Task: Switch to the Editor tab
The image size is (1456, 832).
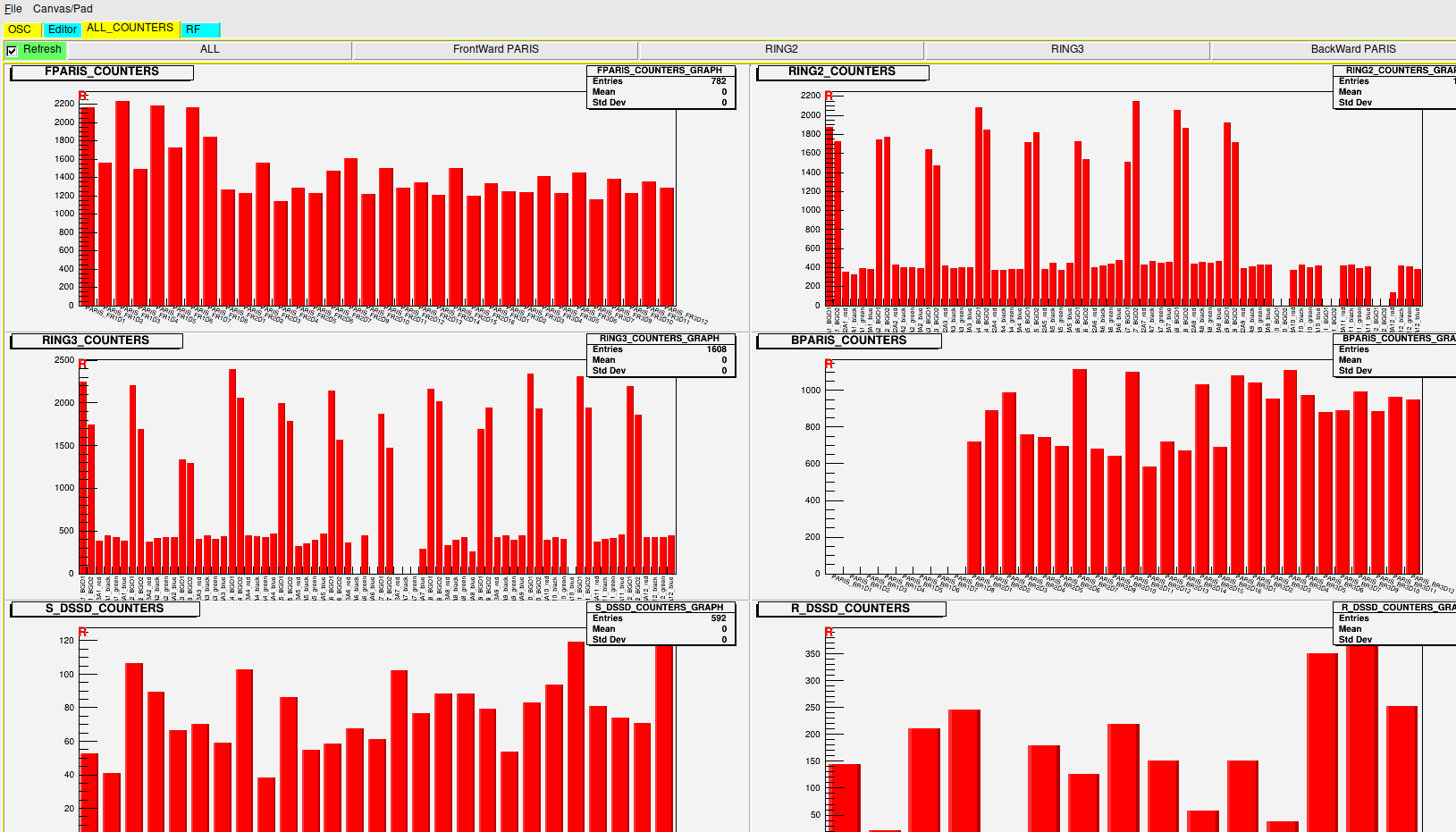Action: point(63,29)
